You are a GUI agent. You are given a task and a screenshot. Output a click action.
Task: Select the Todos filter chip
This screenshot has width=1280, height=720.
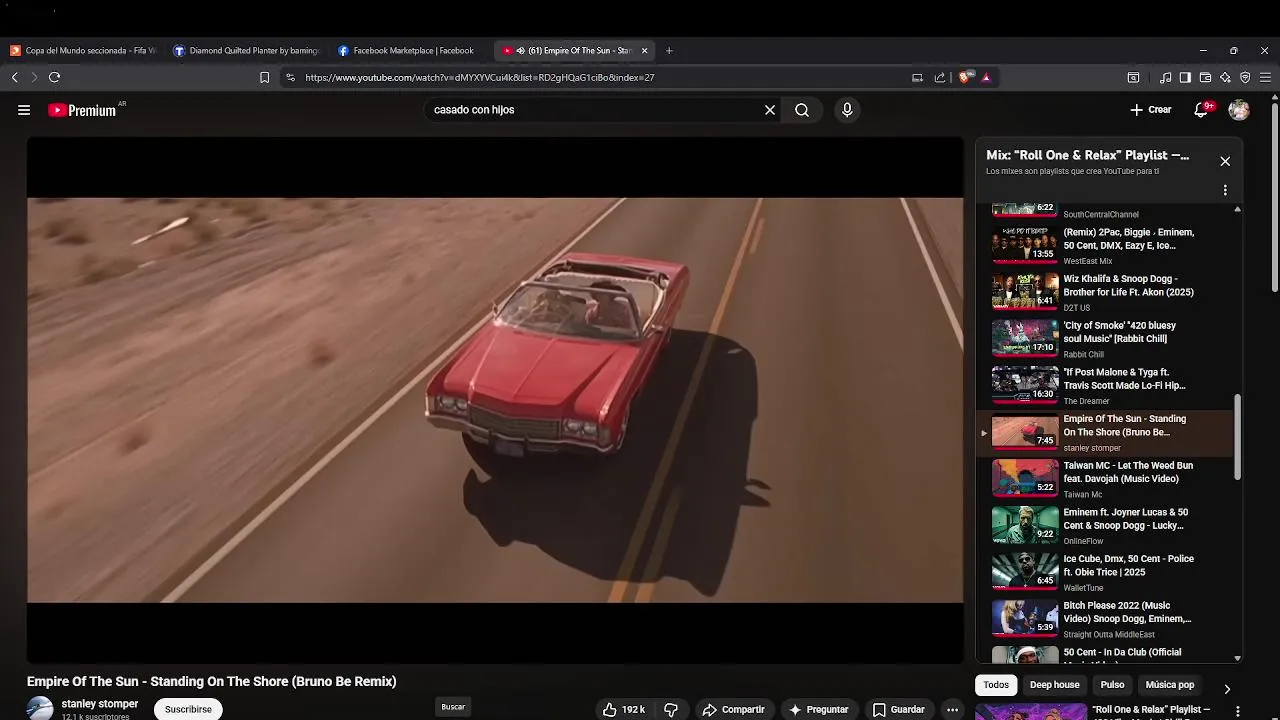996,685
